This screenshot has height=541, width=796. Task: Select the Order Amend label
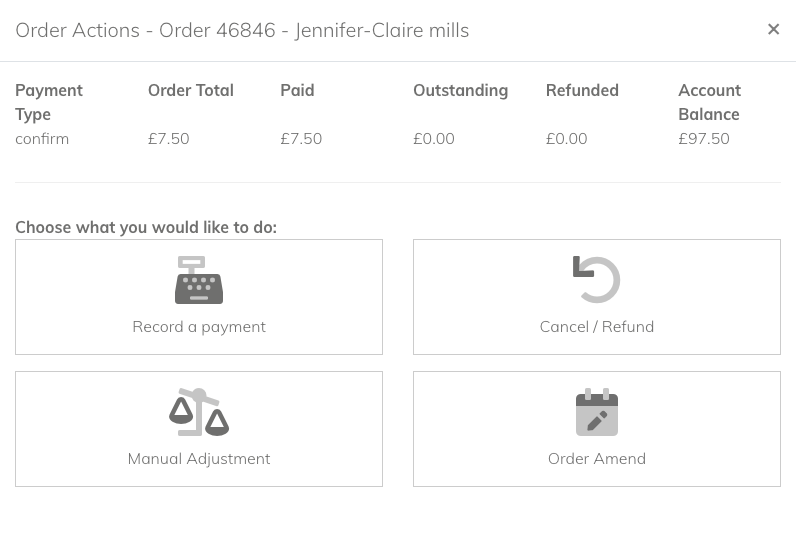pyautogui.click(x=597, y=458)
